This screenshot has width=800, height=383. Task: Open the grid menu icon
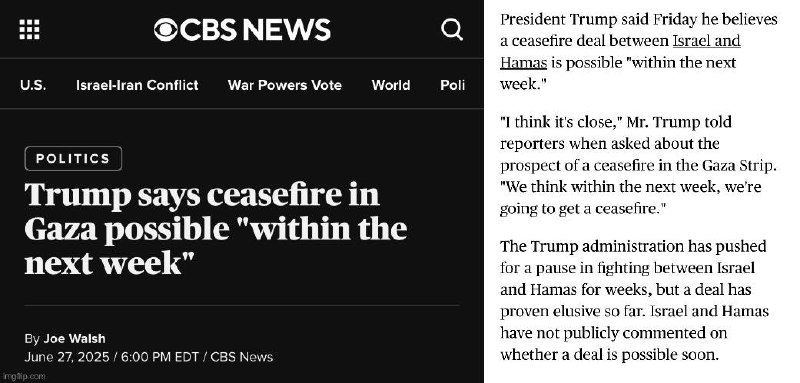click(29, 30)
